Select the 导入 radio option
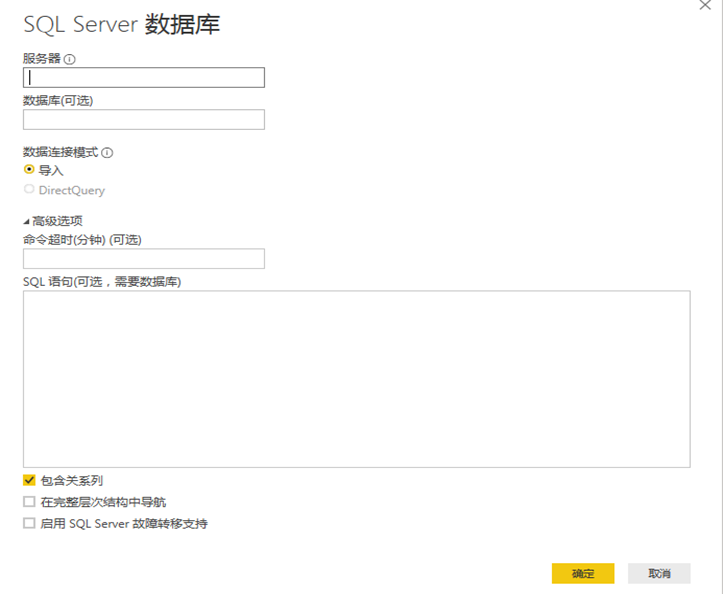 coord(29,170)
